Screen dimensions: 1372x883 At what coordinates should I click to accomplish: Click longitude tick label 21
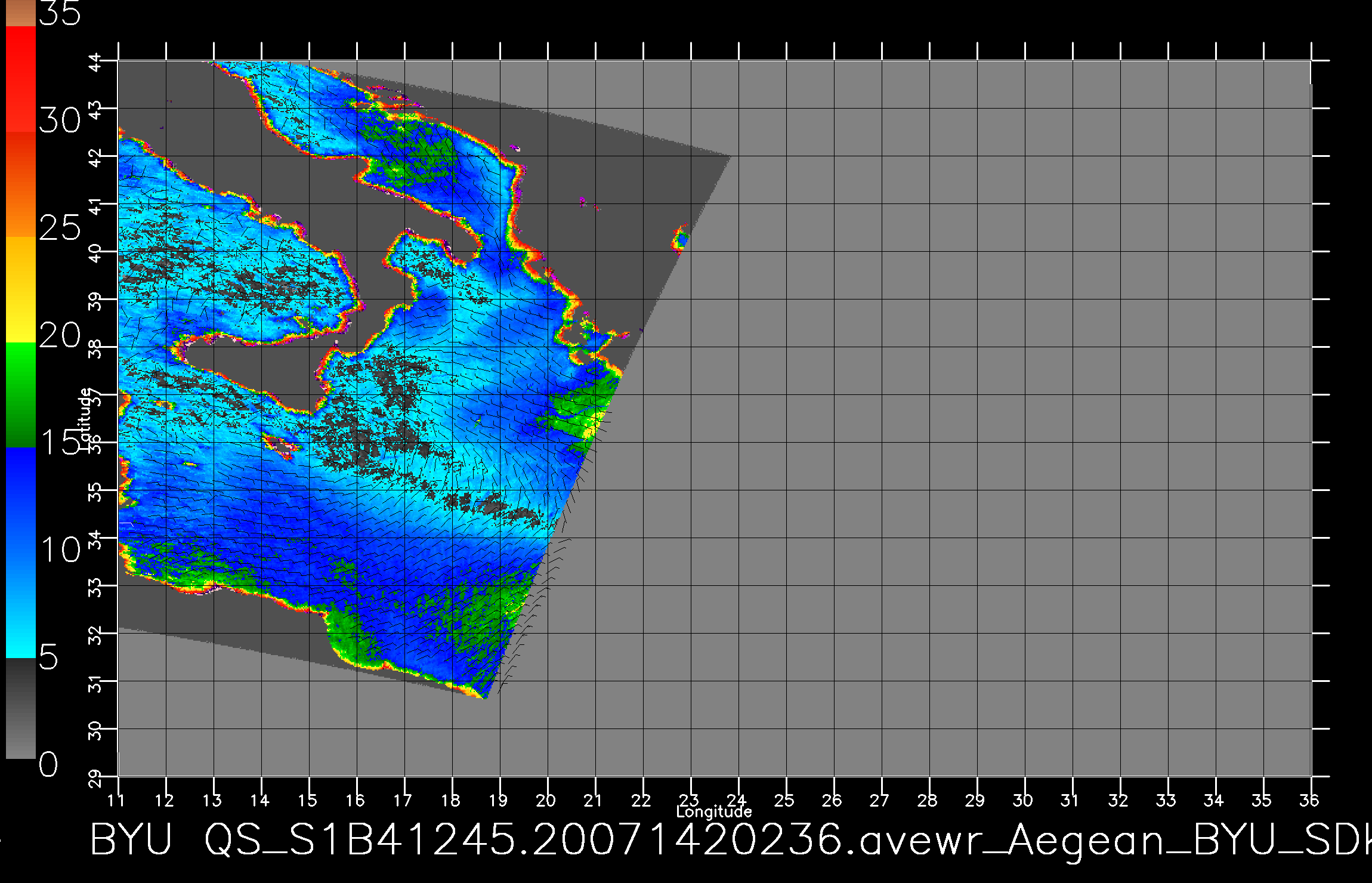pyautogui.click(x=594, y=800)
